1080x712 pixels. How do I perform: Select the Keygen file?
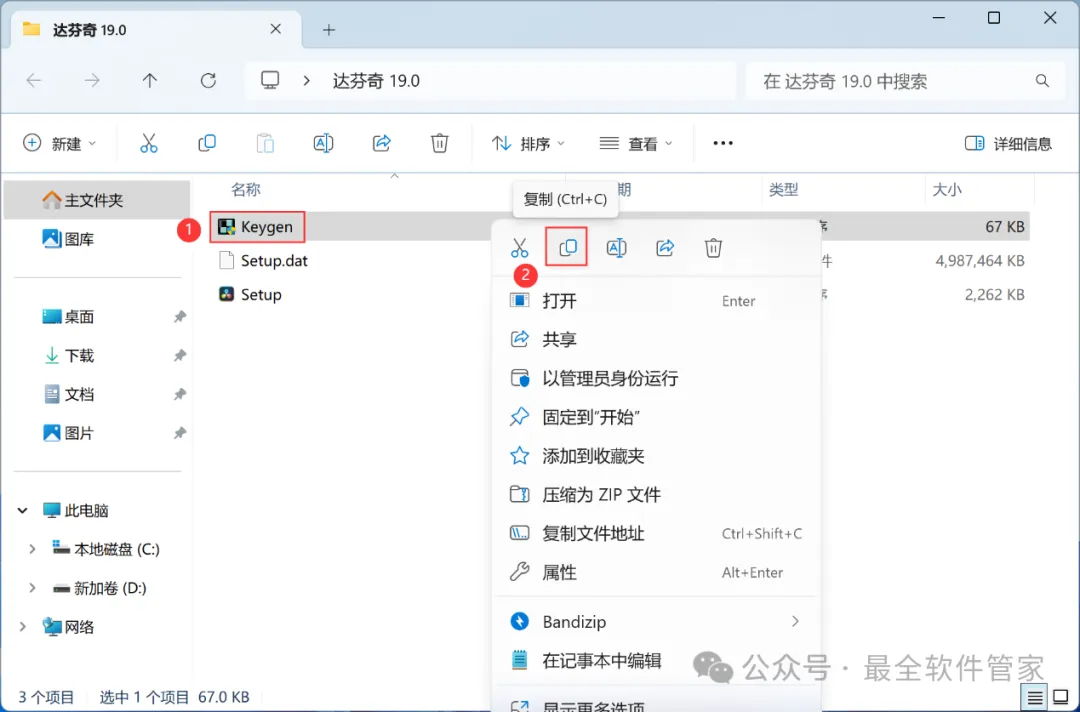pos(256,227)
